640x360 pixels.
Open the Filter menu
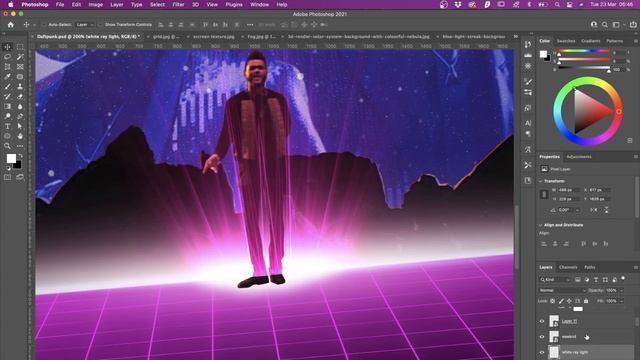[x=178, y=4]
